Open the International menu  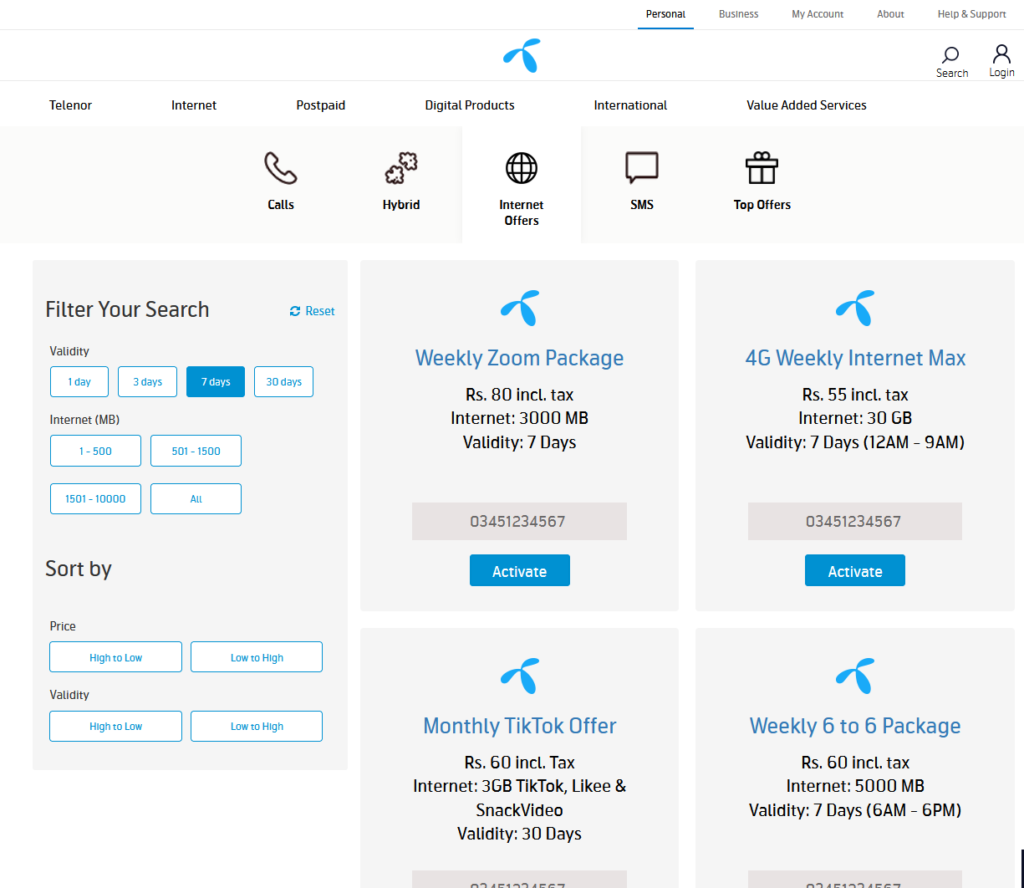coord(630,105)
